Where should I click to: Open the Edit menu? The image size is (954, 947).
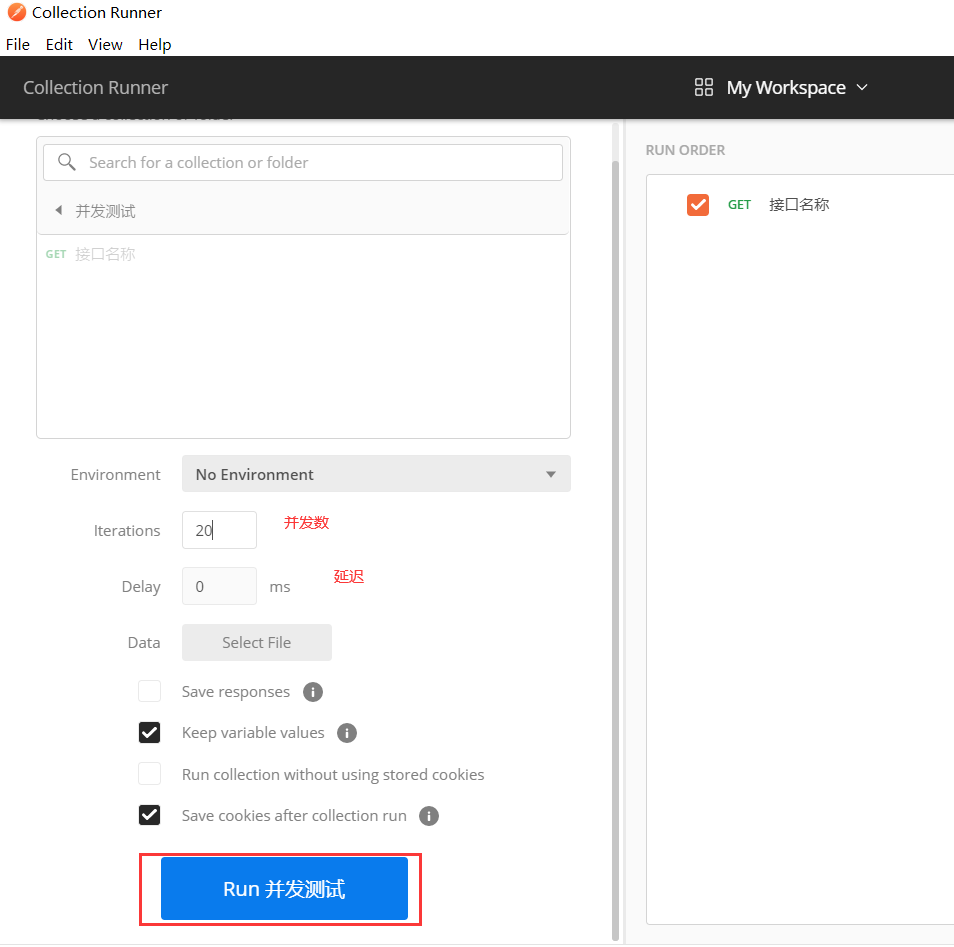(59, 44)
